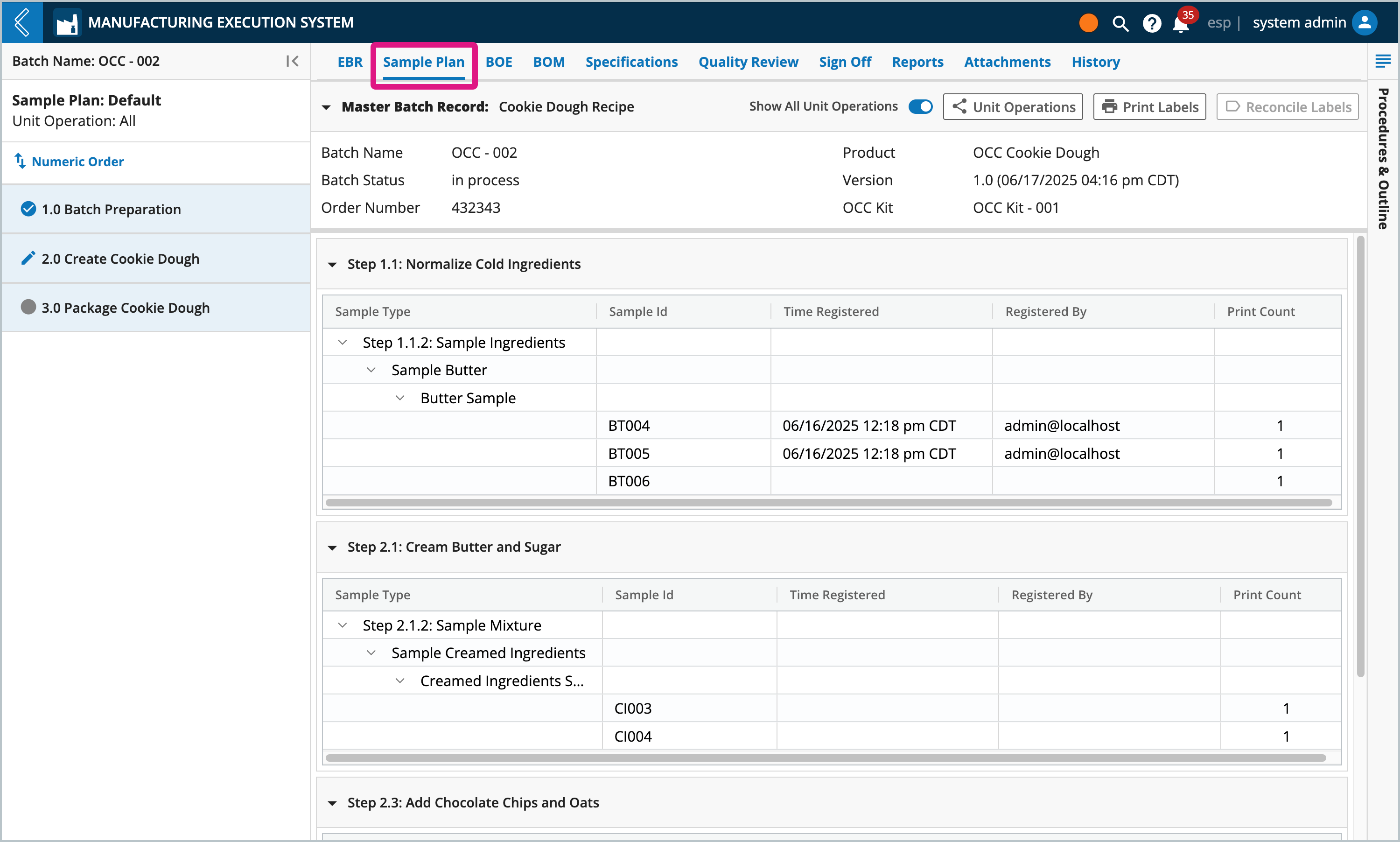Image resolution: width=1400 pixels, height=842 pixels.
Task: Click the system admin username text
Action: 1299,23
